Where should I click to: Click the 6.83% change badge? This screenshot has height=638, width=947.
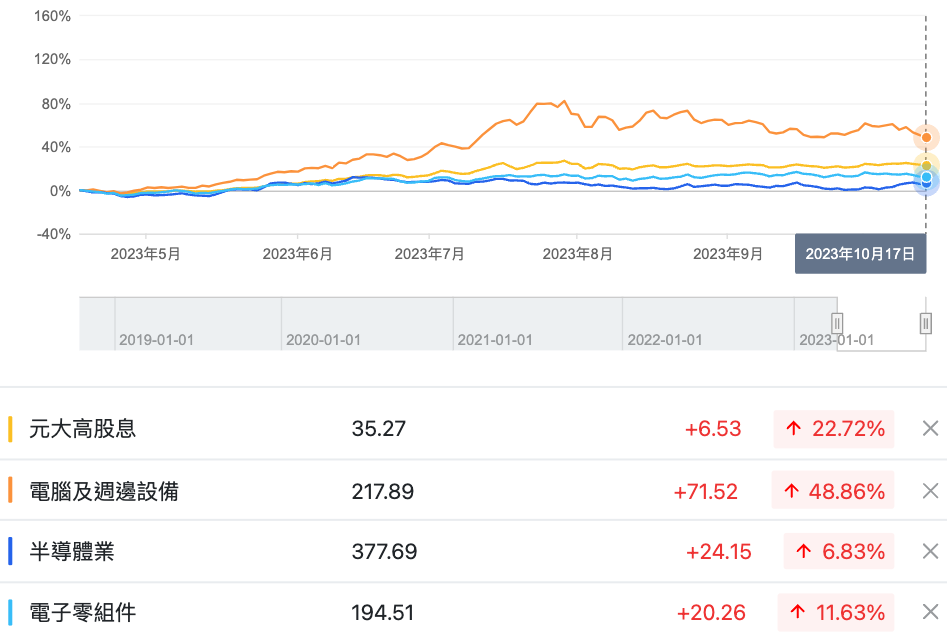click(840, 551)
